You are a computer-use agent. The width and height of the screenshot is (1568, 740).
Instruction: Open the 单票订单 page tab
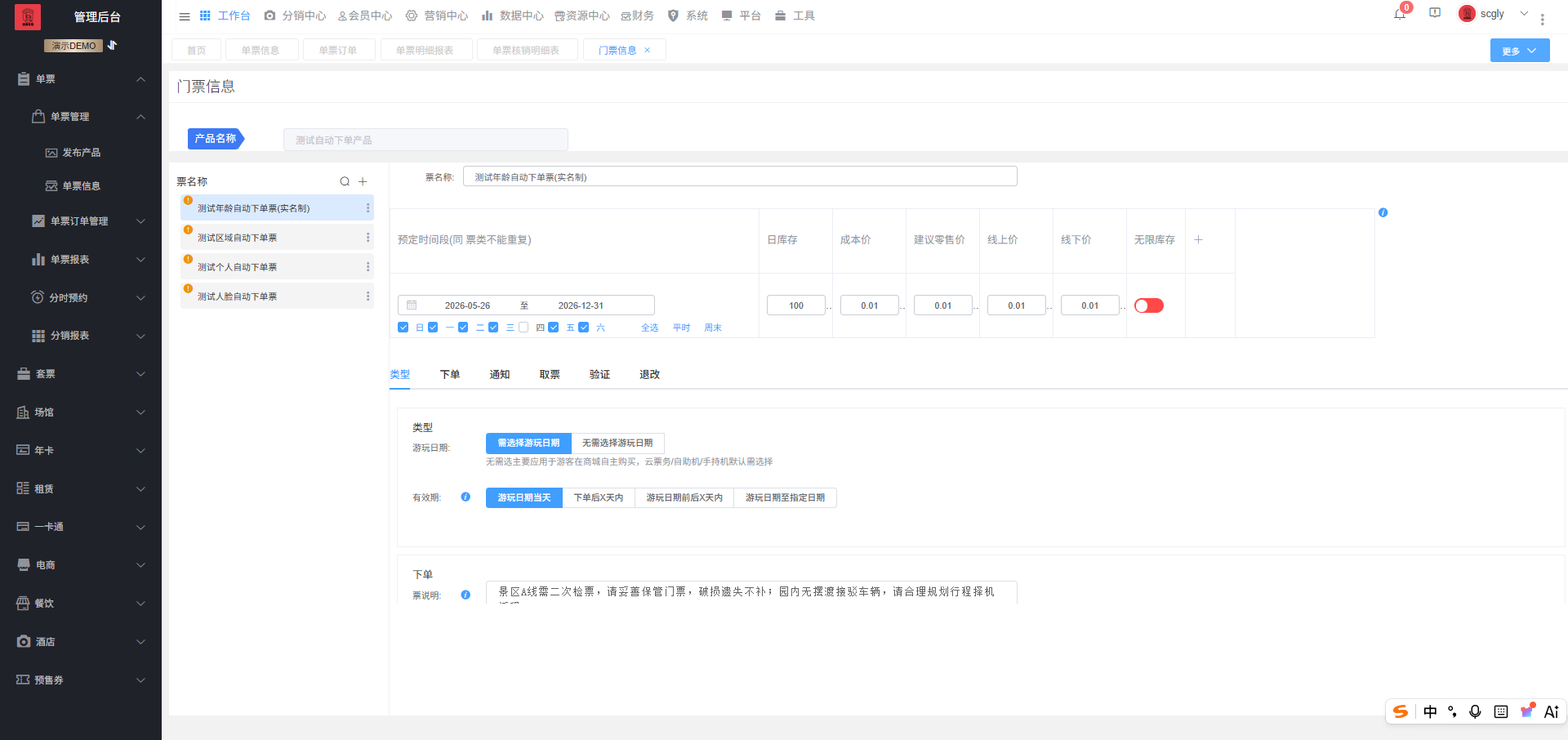click(339, 50)
